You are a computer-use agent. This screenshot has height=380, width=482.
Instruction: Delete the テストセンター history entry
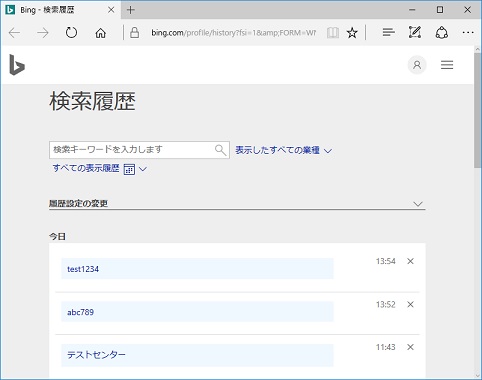pyautogui.click(x=410, y=347)
